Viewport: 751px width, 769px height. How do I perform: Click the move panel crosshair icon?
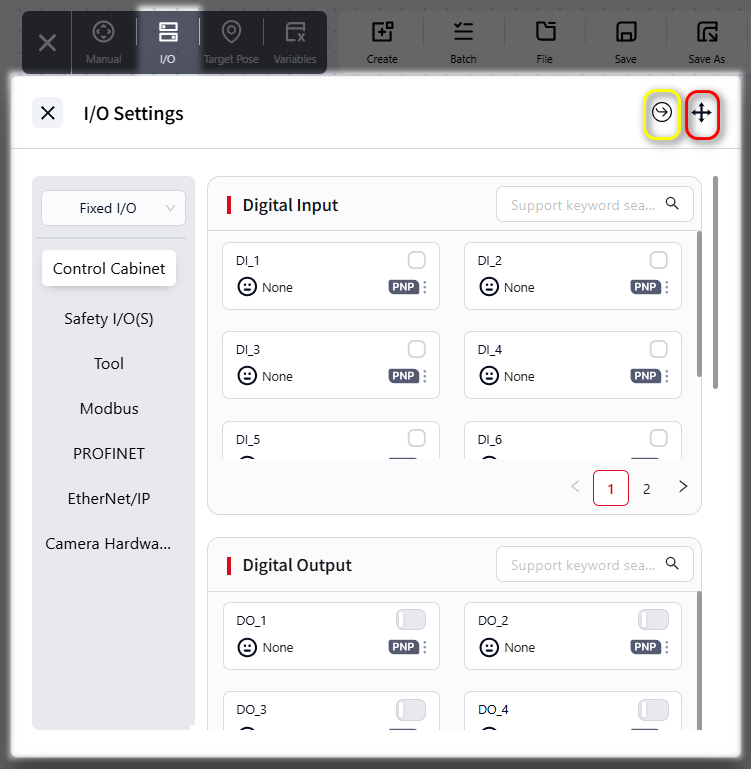[x=701, y=113]
